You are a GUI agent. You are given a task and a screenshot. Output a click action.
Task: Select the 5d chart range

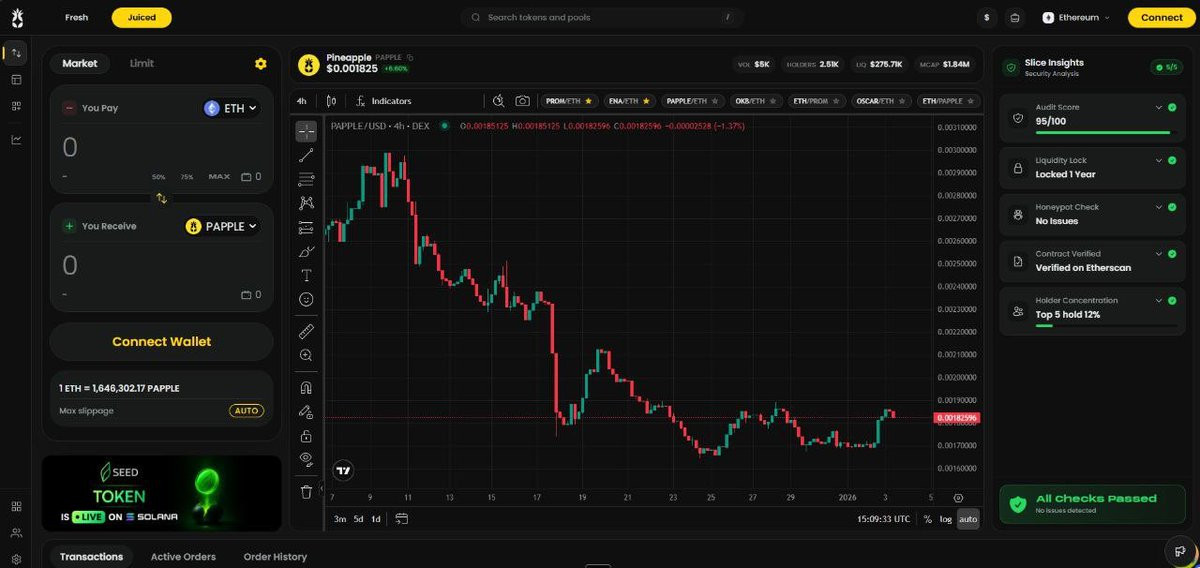(358, 519)
